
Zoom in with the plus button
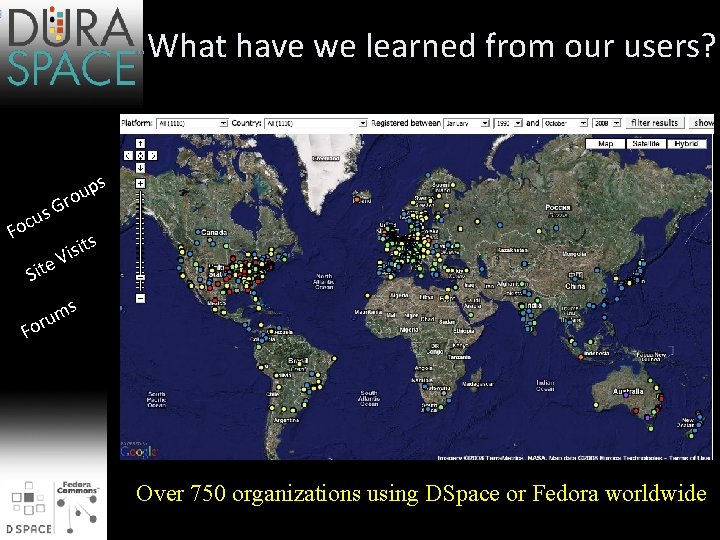(141, 183)
